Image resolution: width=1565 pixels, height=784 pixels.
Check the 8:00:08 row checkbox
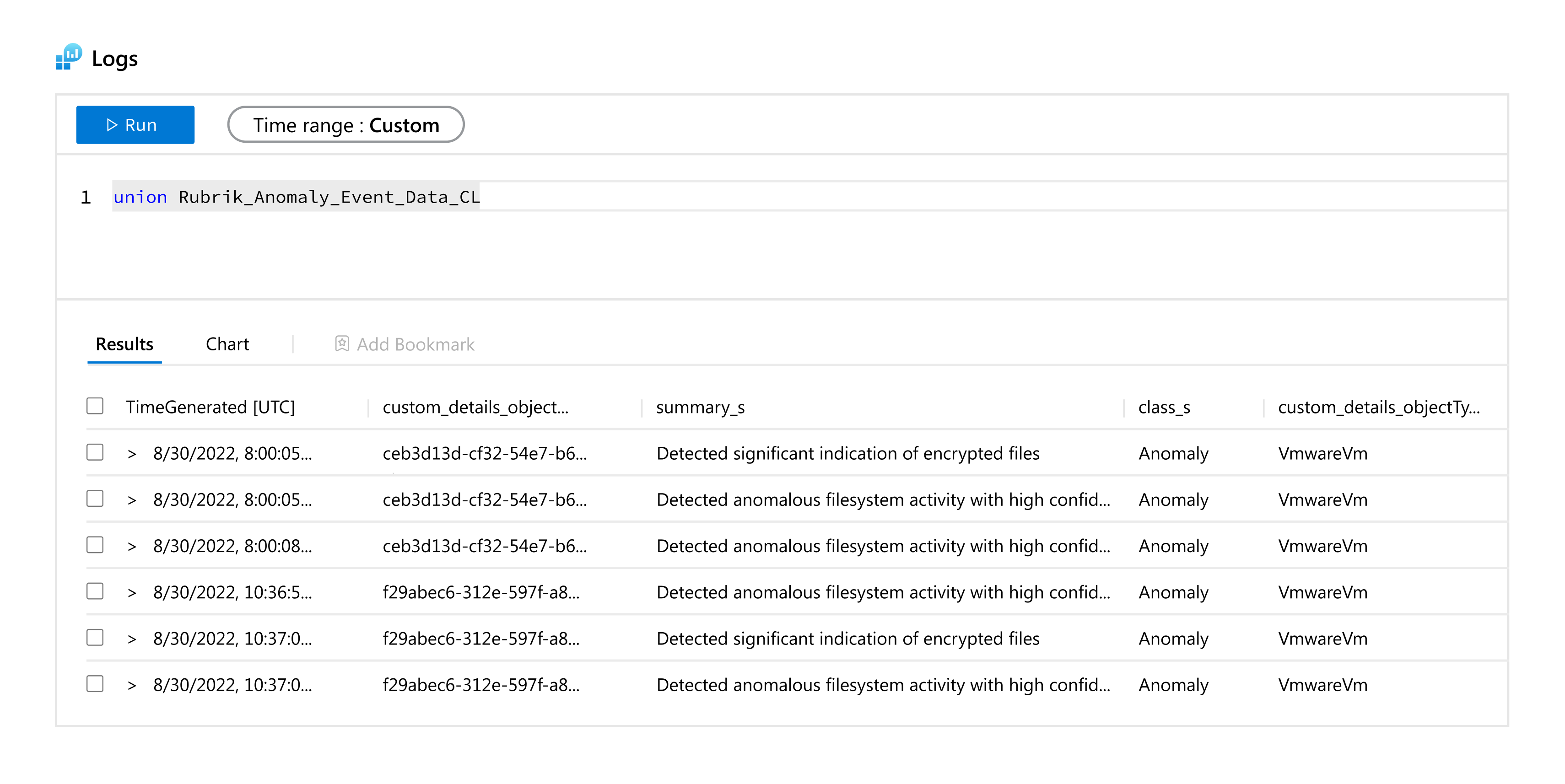[x=95, y=545]
